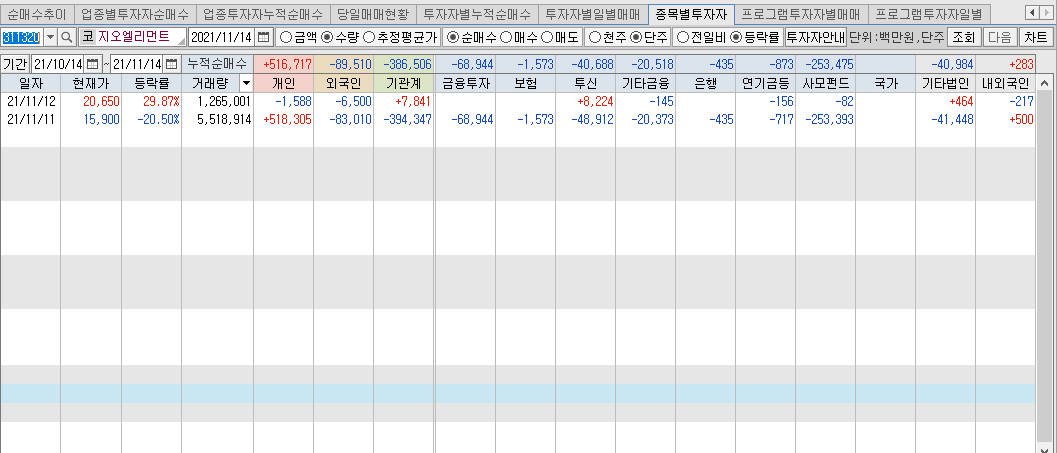Click the -83,010 foreigner cell

(x=343, y=119)
